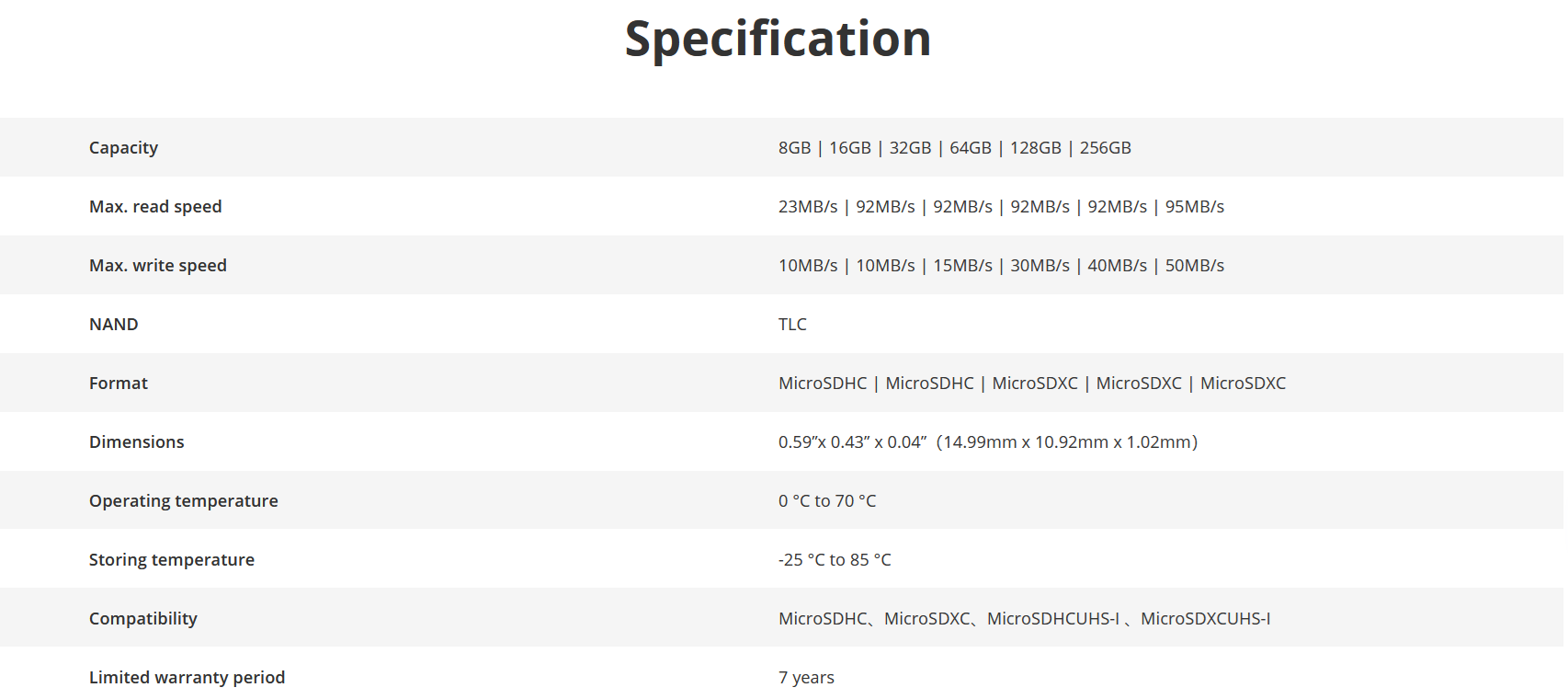The width and height of the screenshot is (1568, 699).
Task: Click the Capacity row label
Action: [x=123, y=148]
